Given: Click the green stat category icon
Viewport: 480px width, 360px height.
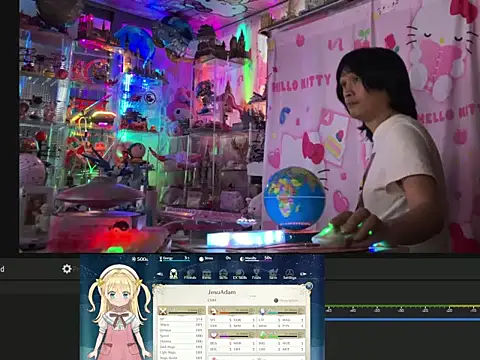Looking at the screenshot, I should [262, 335].
